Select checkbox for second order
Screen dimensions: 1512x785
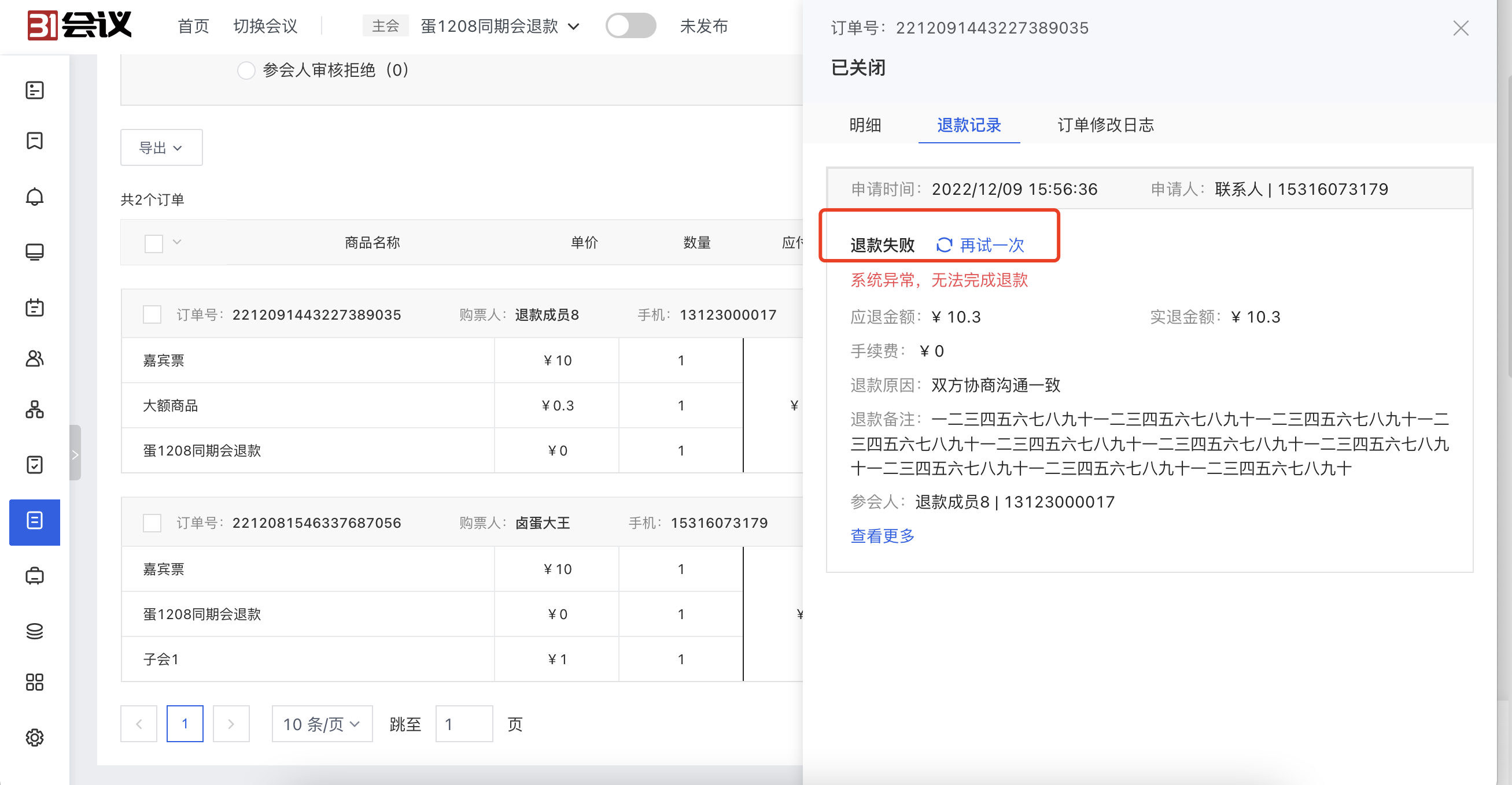tap(152, 522)
